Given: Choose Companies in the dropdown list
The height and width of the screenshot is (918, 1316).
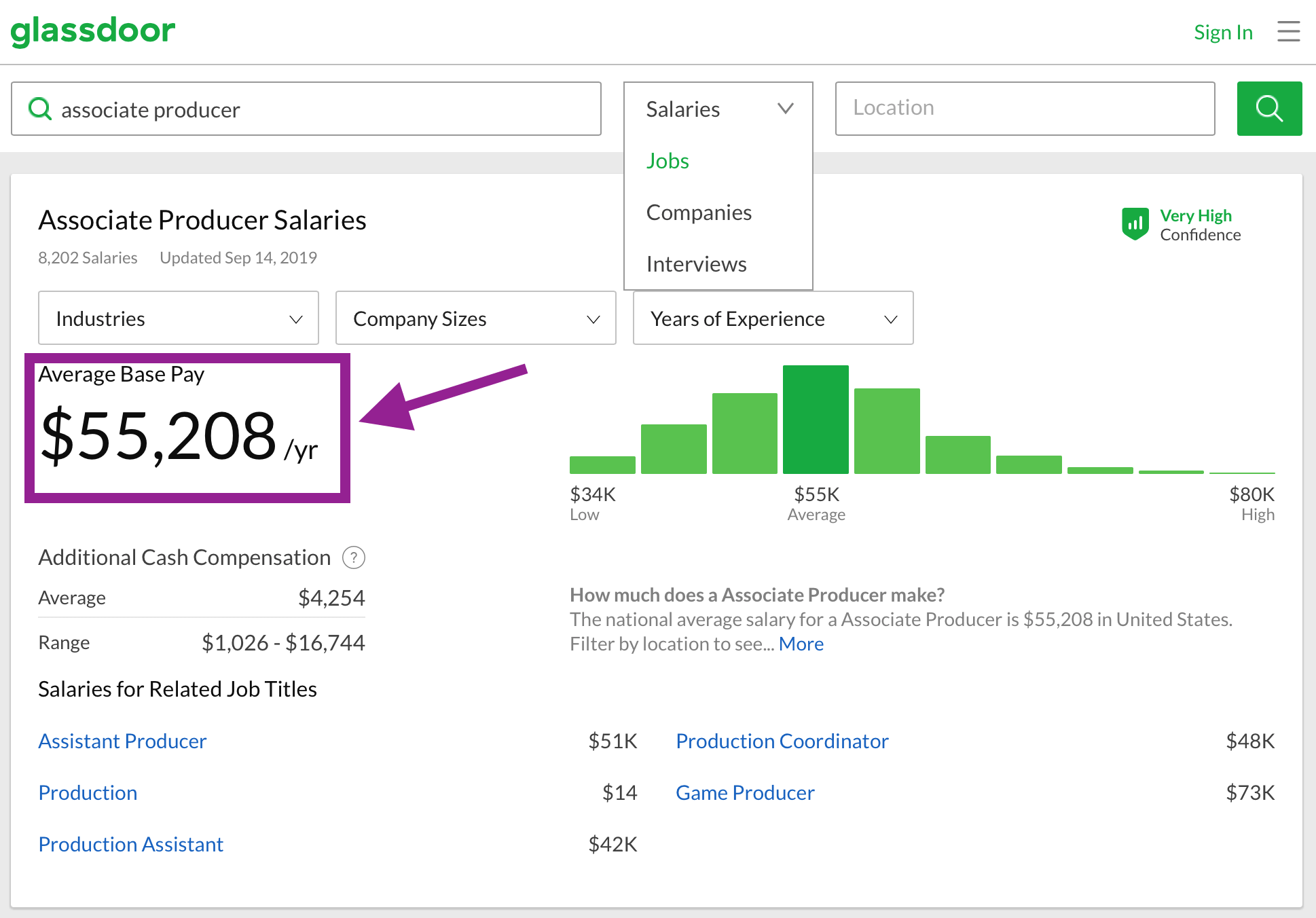Looking at the screenshot, I should click(699, 213).
